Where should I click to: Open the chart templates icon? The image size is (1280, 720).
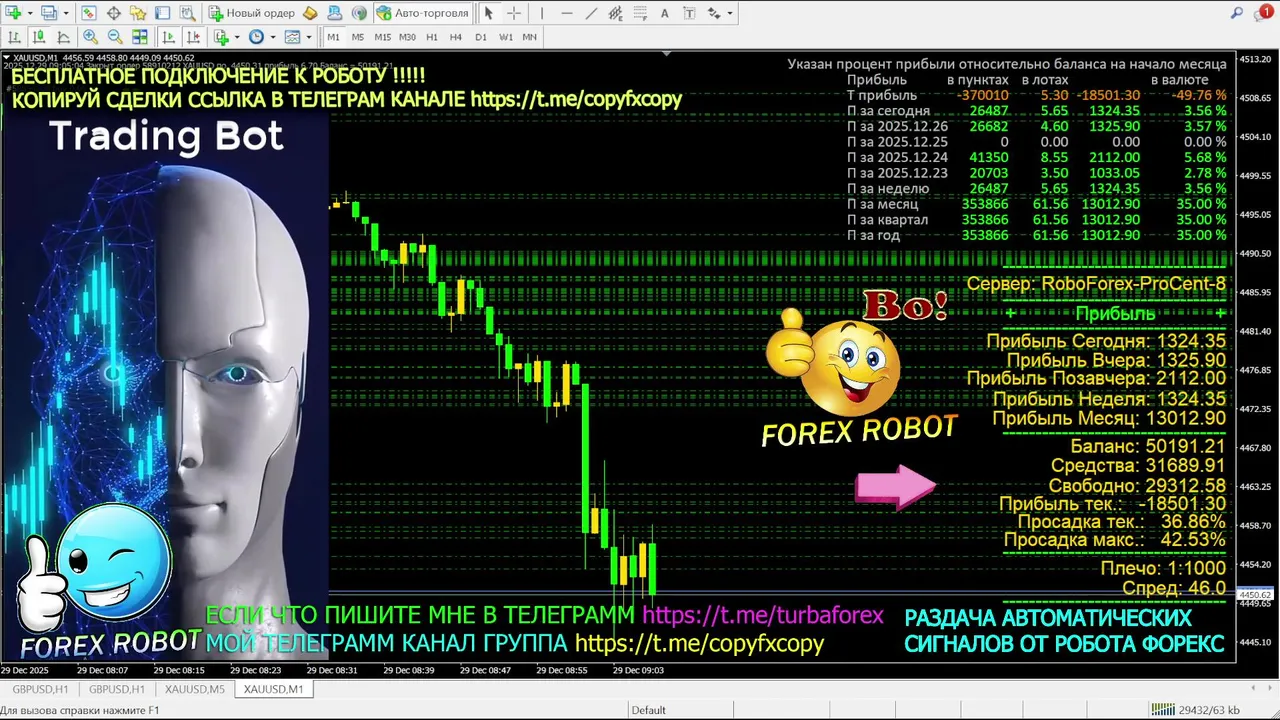(292, 37)
